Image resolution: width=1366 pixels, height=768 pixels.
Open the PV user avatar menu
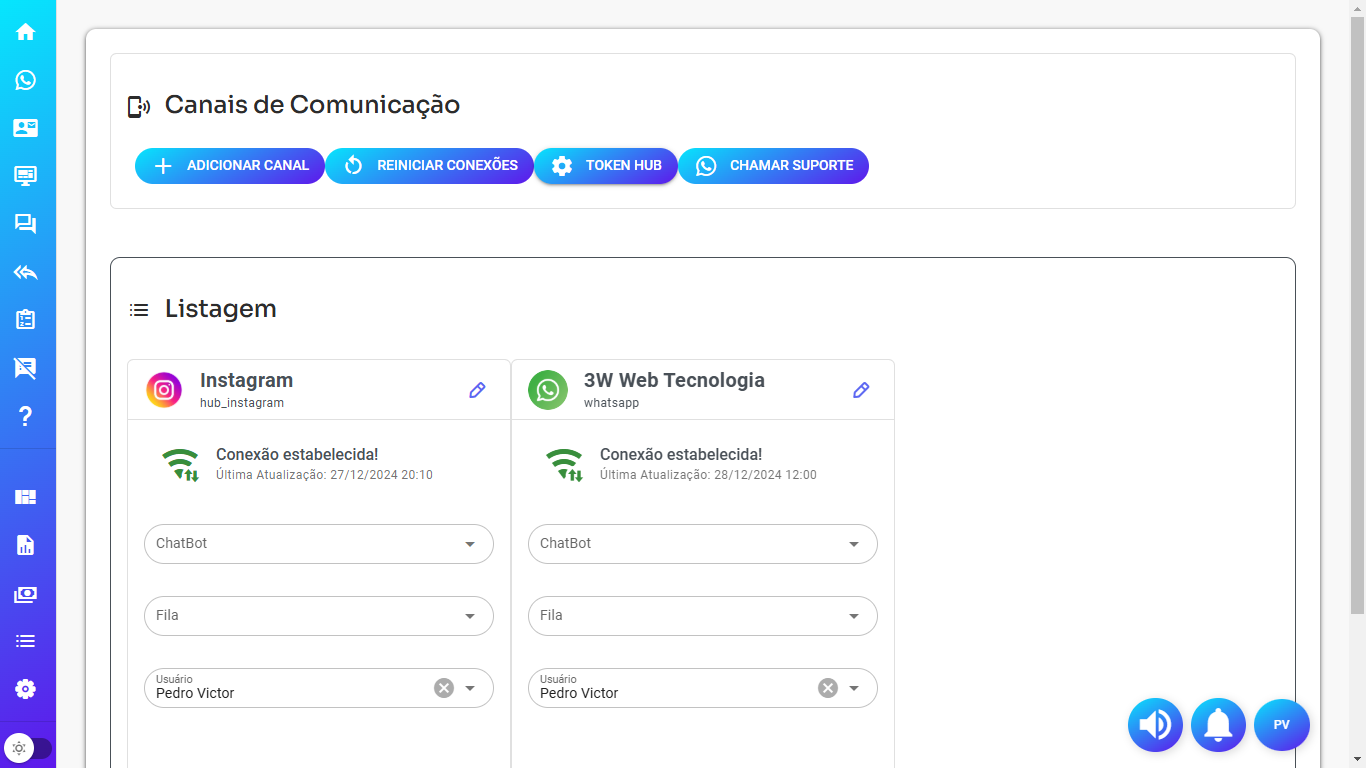click(1282, 725)
